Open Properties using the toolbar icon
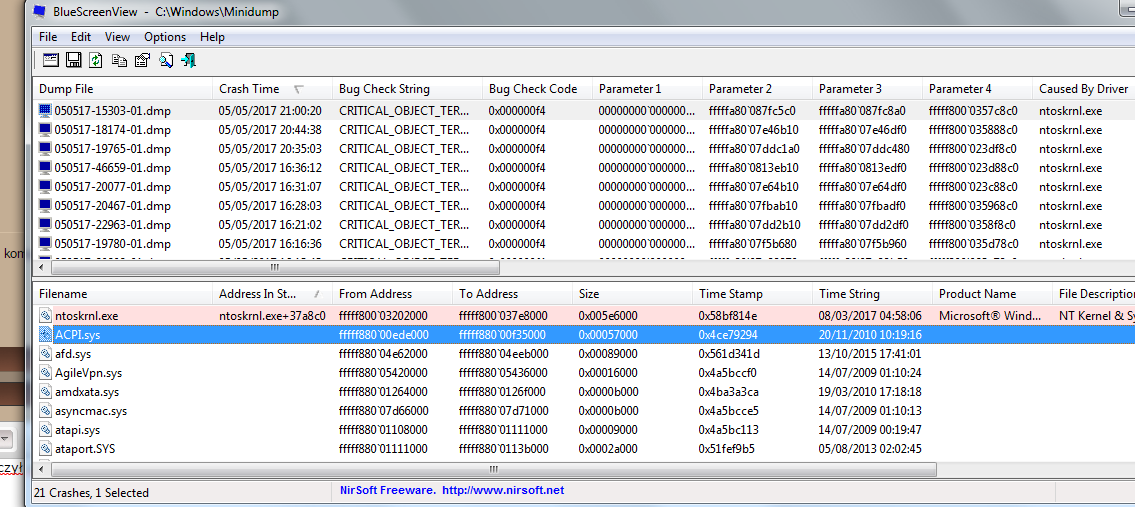 (x=142, y=61)
